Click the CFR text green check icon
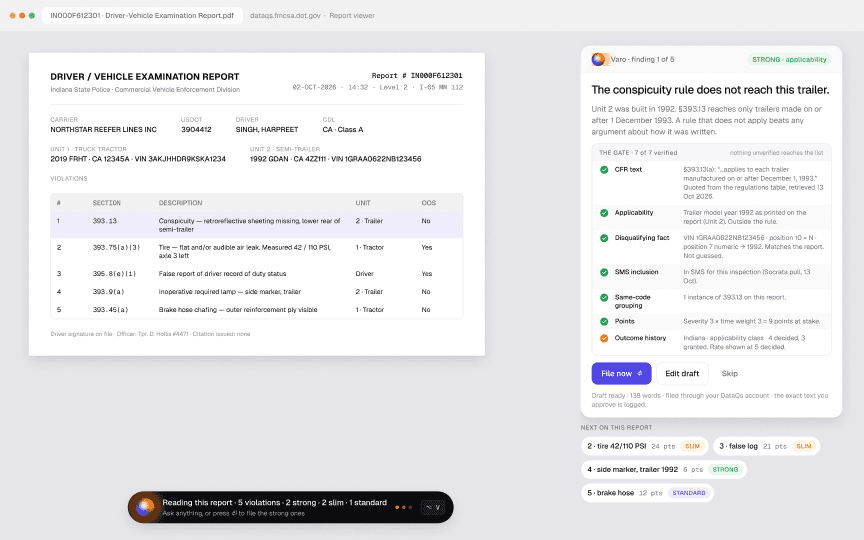The height and width of the screenshot is (540, 864). point(604,170)
